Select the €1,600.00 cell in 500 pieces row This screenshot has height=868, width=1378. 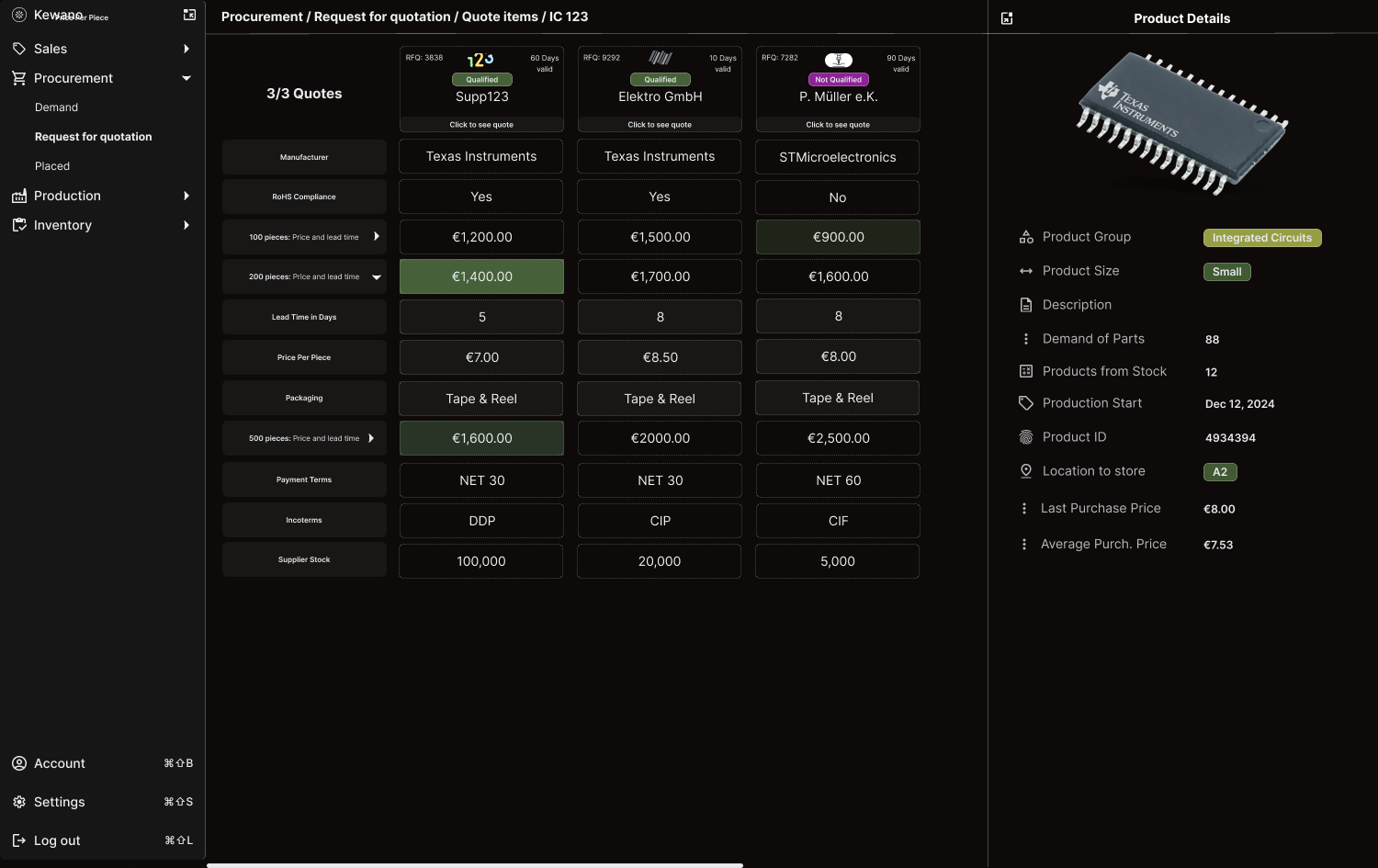tap(481, 438)
